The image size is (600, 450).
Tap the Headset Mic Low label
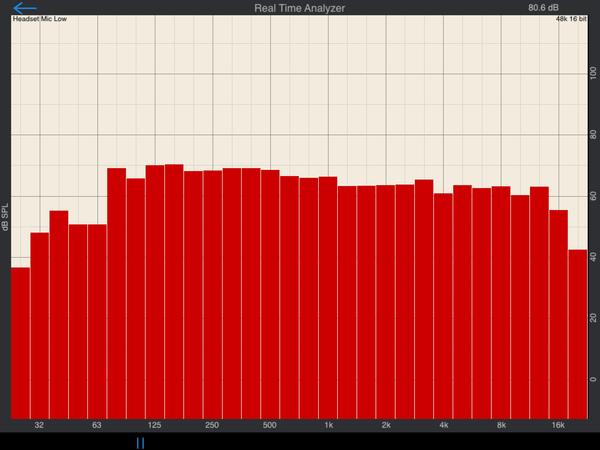pos(40,18)
